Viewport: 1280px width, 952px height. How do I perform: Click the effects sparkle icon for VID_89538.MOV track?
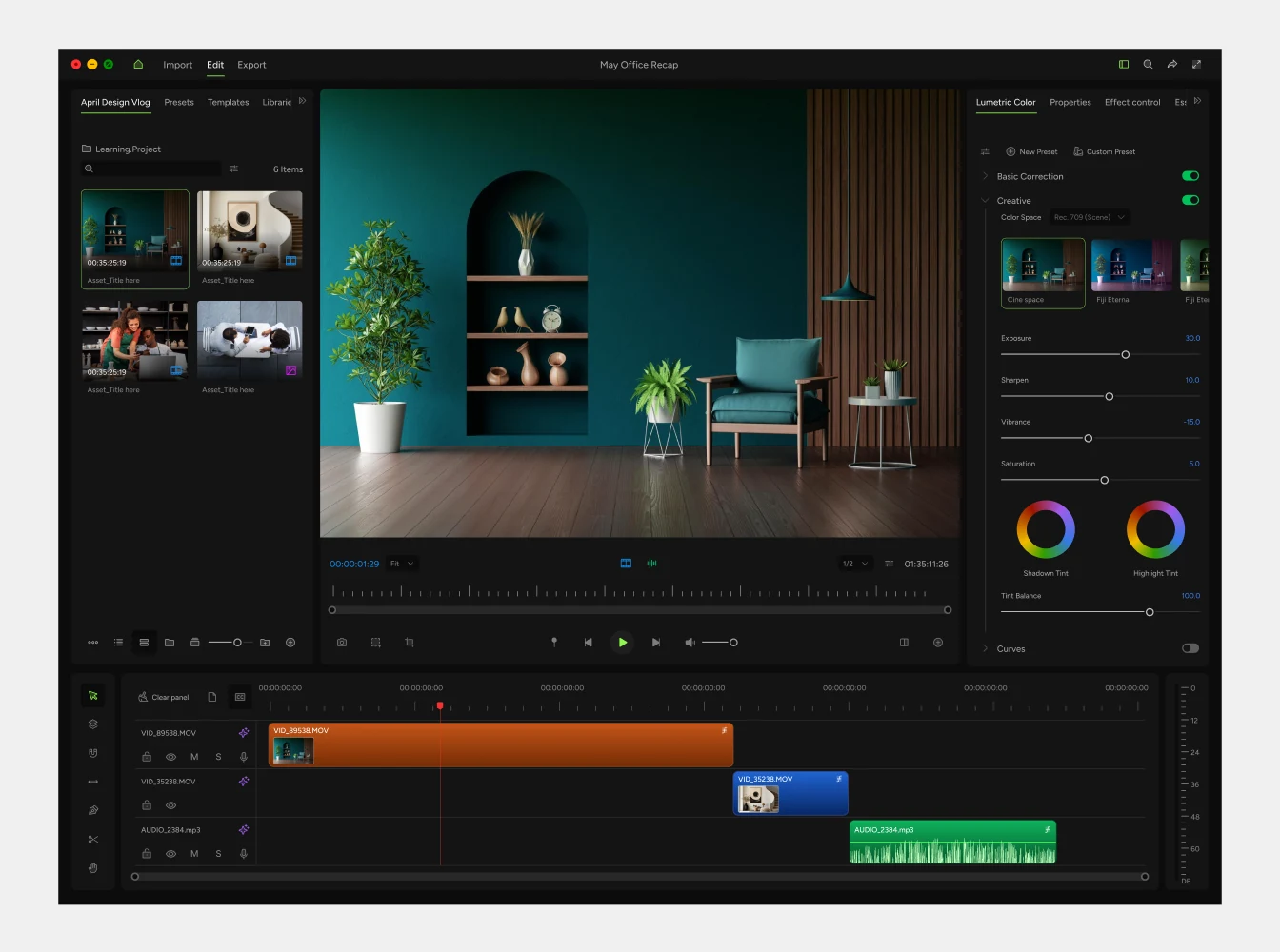244,733
